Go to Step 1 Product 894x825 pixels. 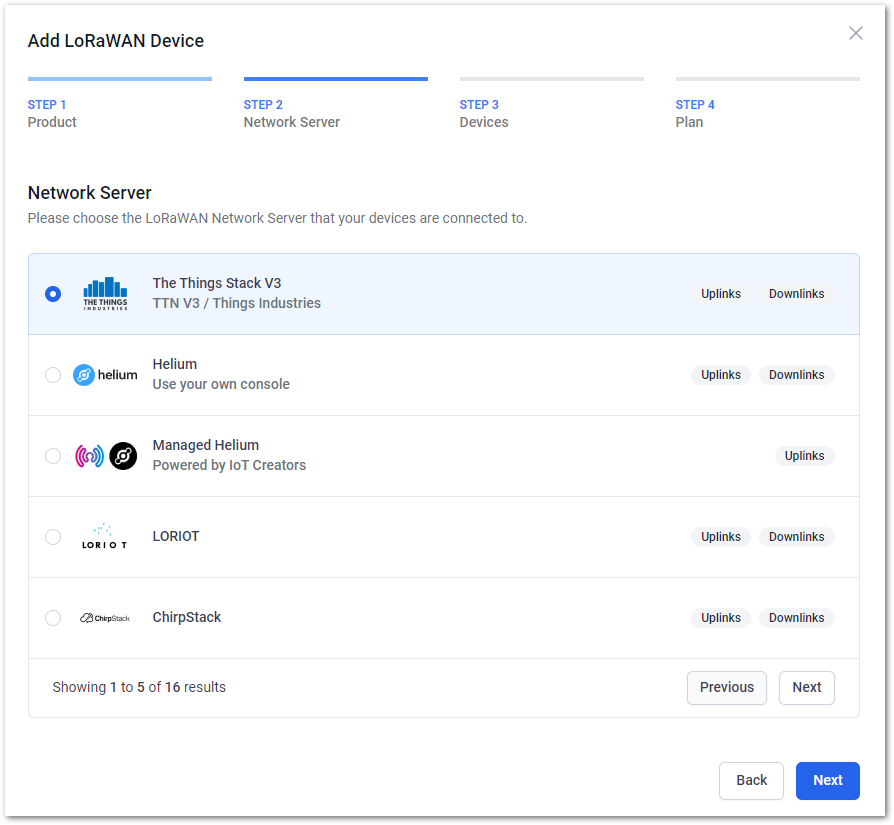pos(120,113)
